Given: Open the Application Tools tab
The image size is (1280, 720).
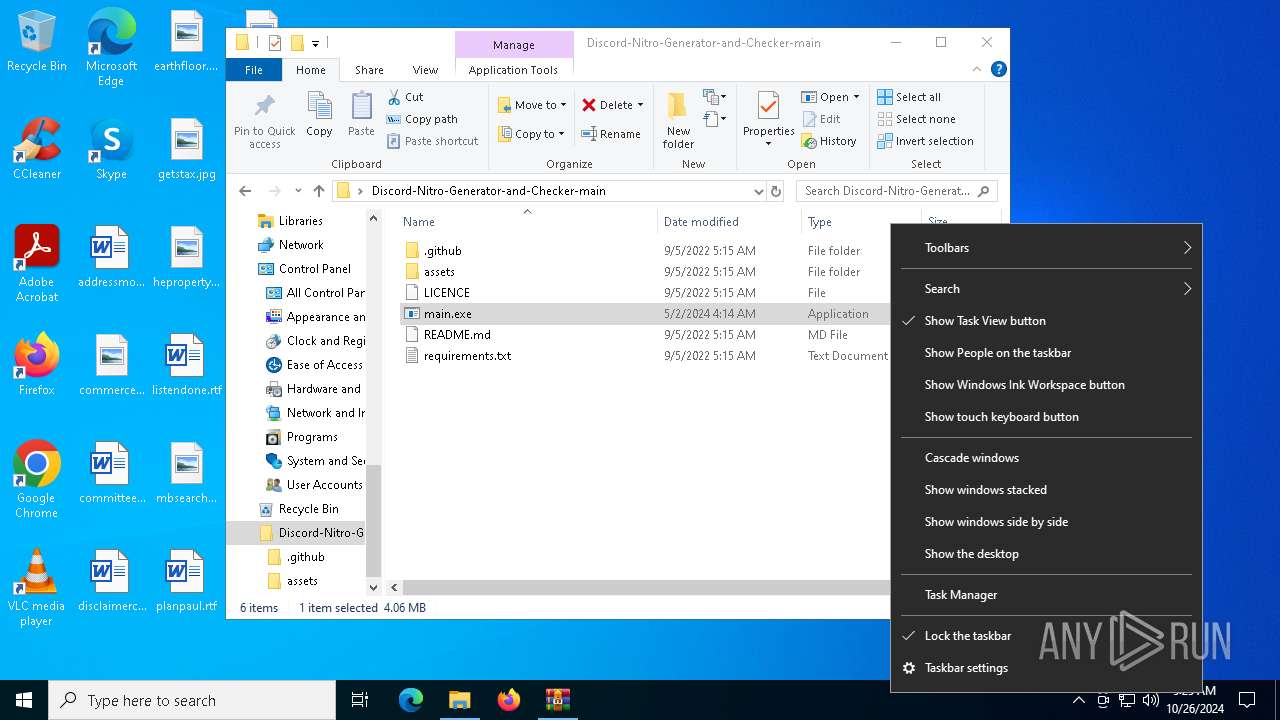Looking at the screenshot, I should 513,70.
